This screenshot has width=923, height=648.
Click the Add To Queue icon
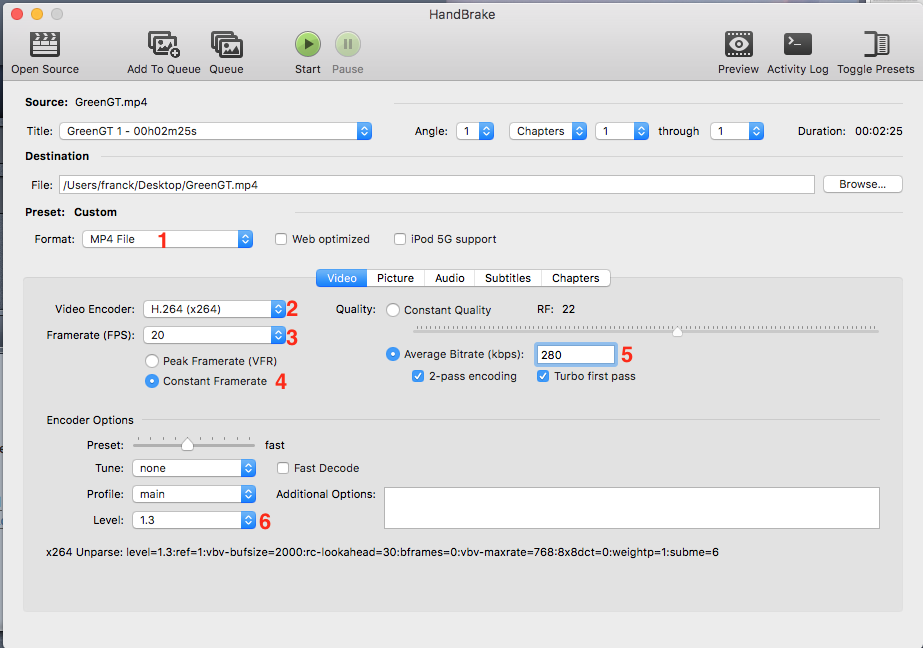click(x=164, y=44)
